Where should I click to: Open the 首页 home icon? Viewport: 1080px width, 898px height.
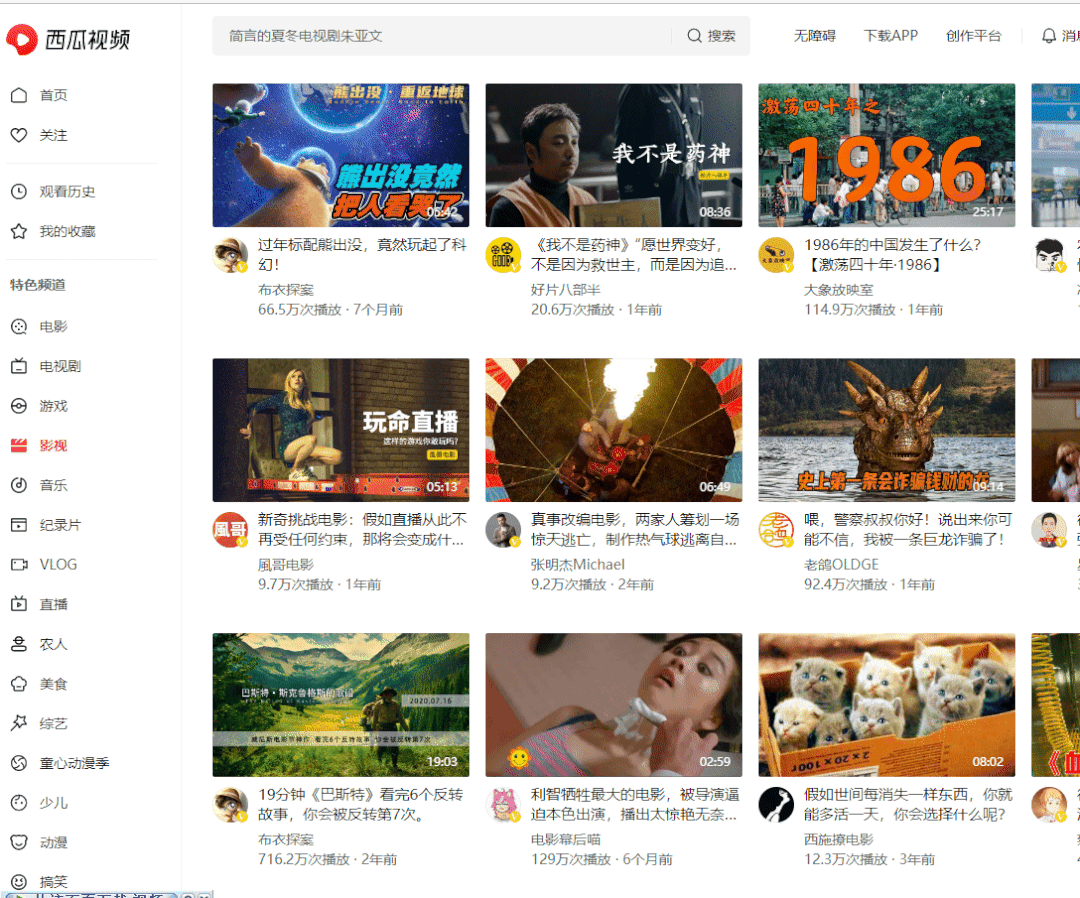click(19, 95)
